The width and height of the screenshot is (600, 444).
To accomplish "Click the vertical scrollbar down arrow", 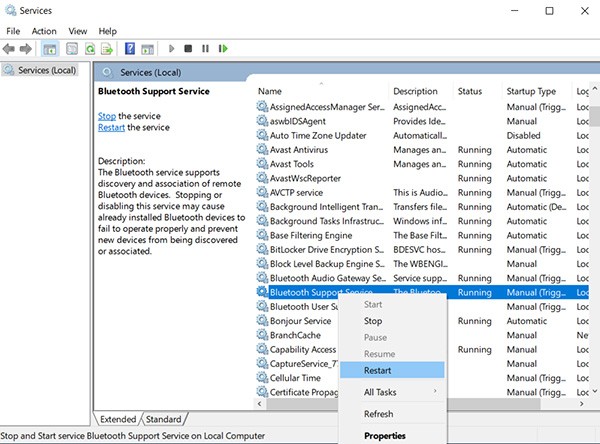I will pyautogui.click(x=594, y=391).
